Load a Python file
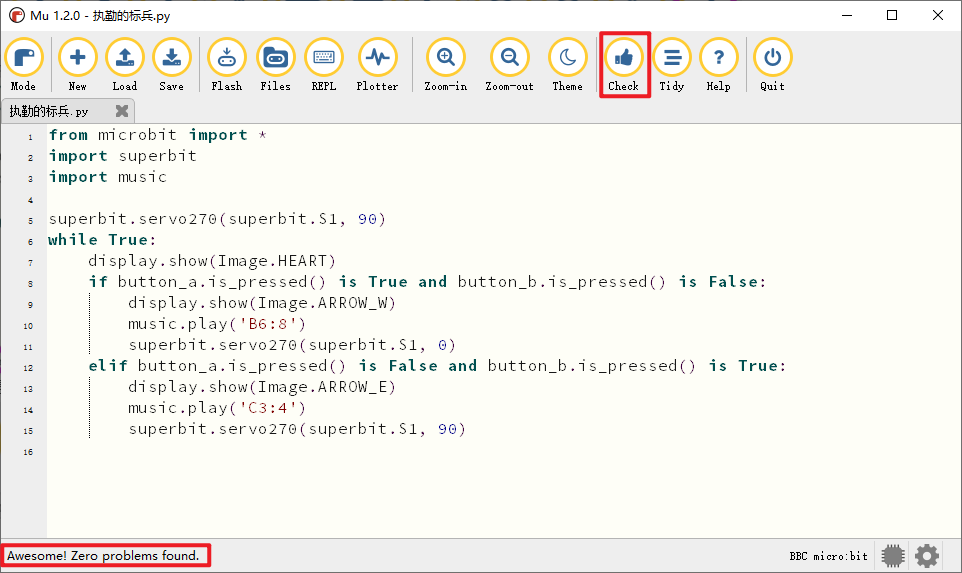962x573 pixels. point(125,64)
